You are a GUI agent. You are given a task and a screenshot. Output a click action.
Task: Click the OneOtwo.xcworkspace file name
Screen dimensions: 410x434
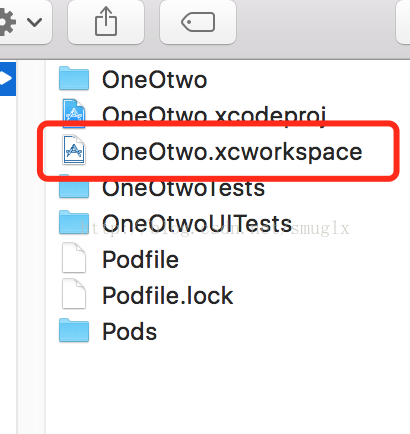coord(232,152)
